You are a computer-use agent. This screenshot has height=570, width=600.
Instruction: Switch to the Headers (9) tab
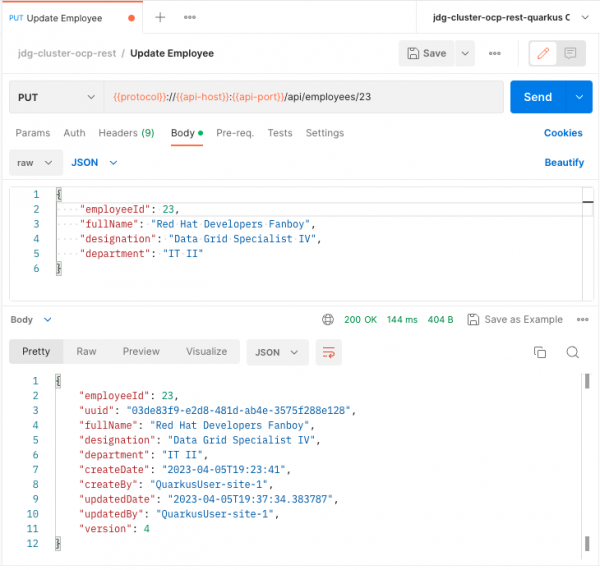point(125,133)
